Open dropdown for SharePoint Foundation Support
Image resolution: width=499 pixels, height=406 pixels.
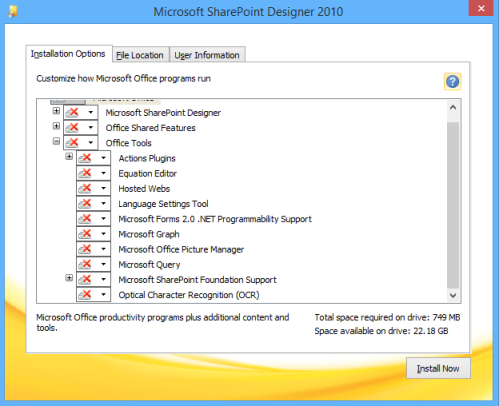point(103,279)
